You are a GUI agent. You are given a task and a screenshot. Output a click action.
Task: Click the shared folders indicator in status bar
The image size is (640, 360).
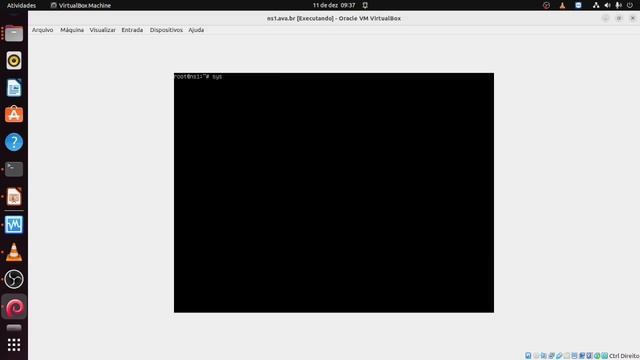(x=567, y=356)
